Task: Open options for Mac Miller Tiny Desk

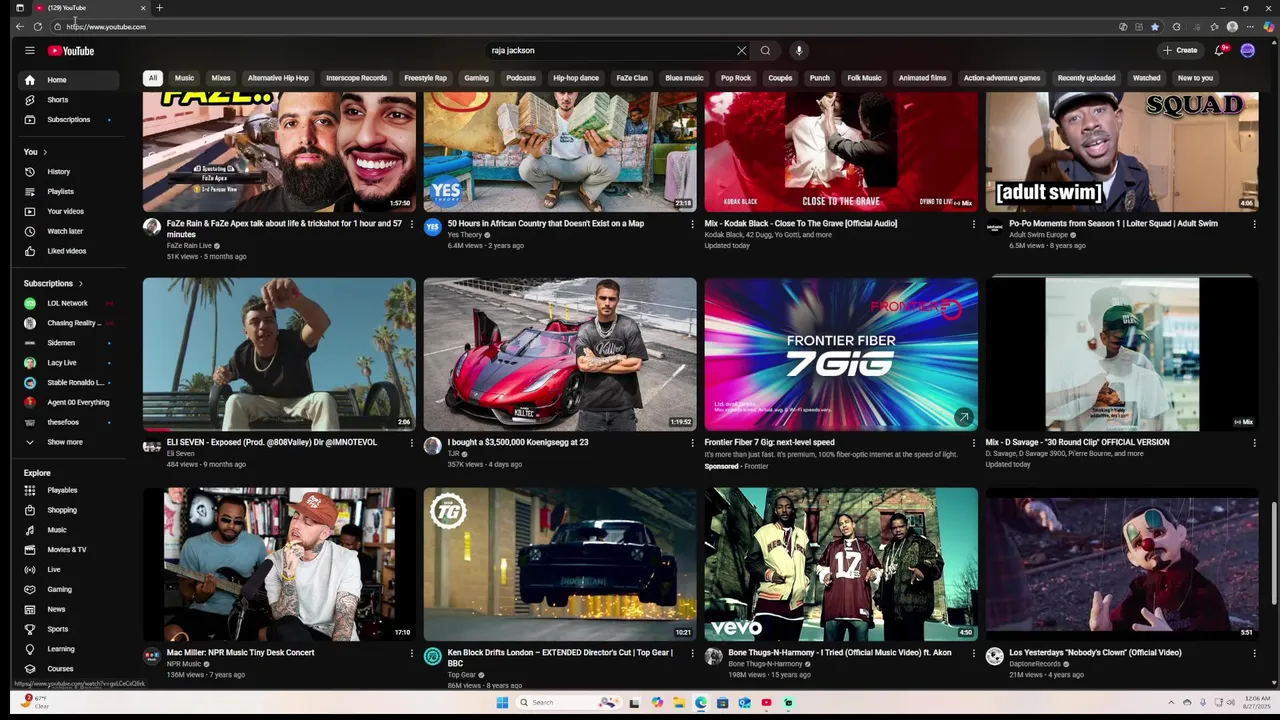Action: 411,652
